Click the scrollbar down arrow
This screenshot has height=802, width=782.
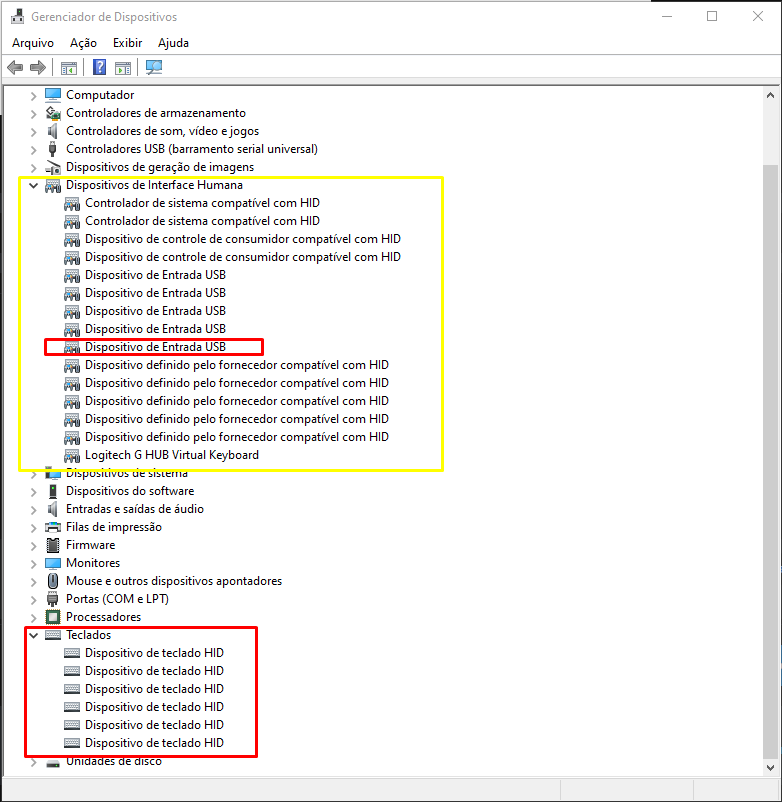coord(770,767)
